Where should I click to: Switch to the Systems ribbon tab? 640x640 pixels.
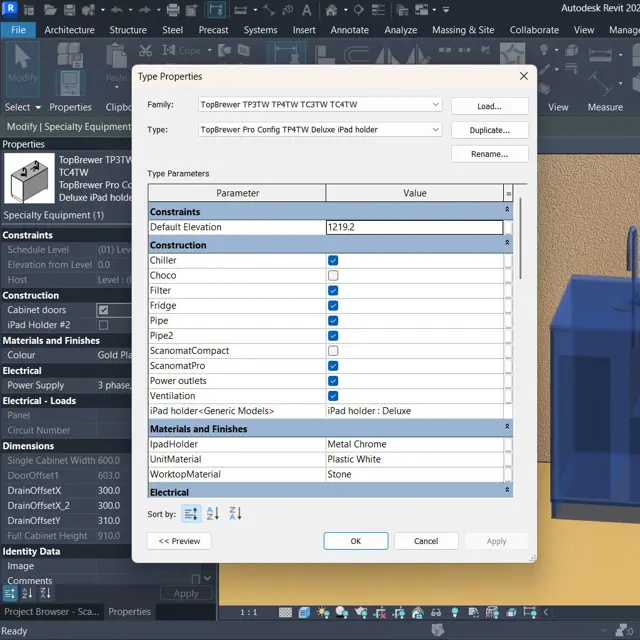pos(260,30)
